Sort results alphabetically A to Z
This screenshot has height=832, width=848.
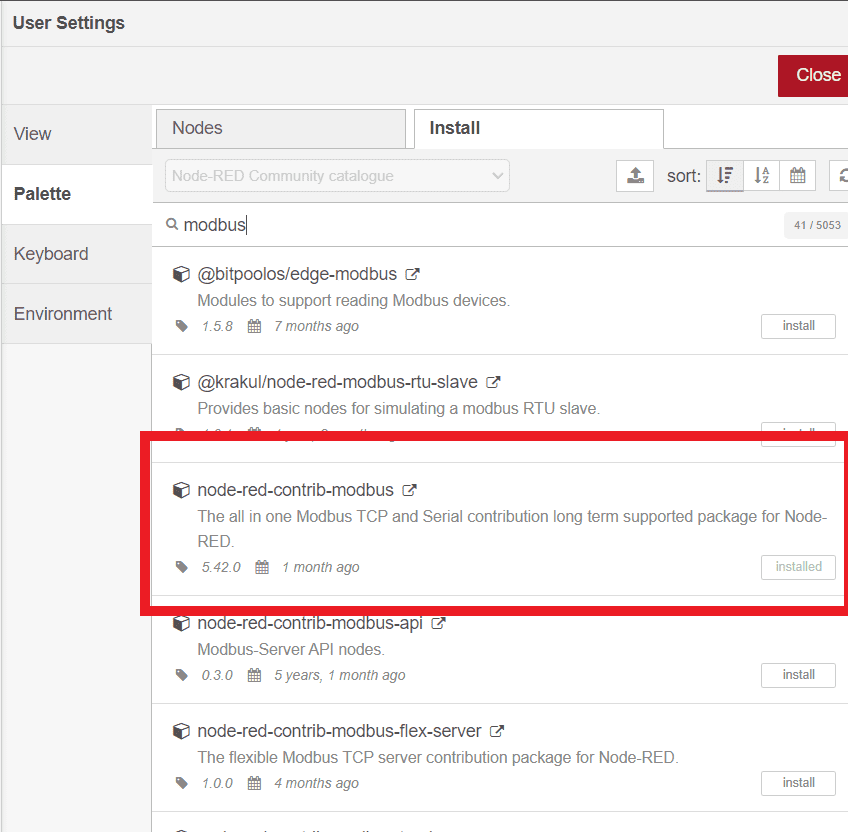(761, 176)
